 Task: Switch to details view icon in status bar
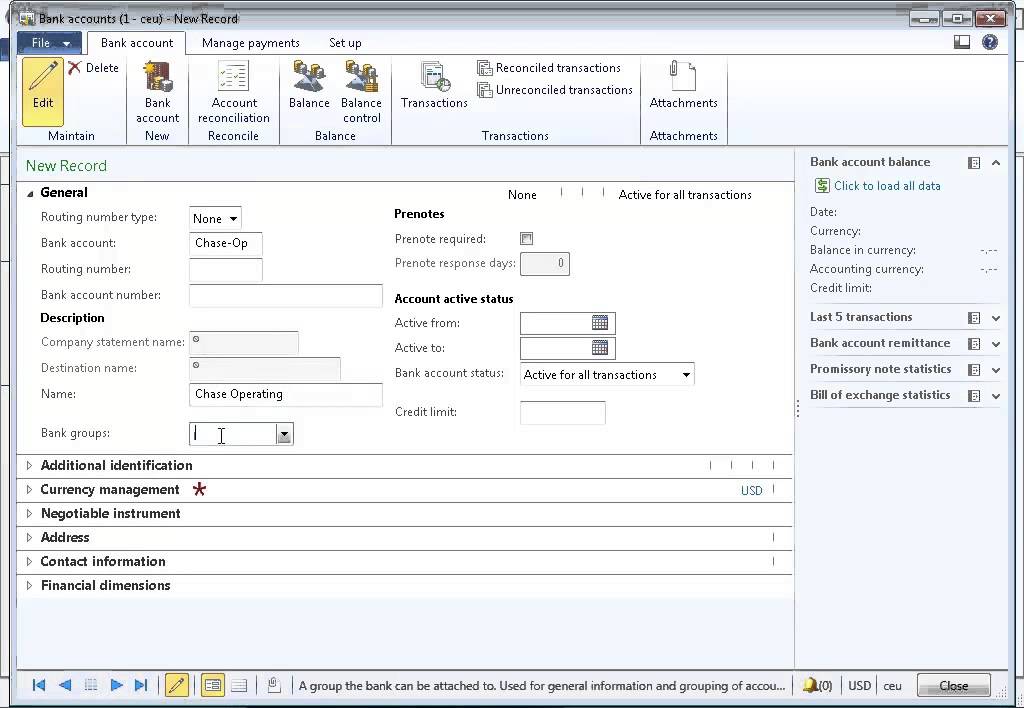[x=212, y=685]
